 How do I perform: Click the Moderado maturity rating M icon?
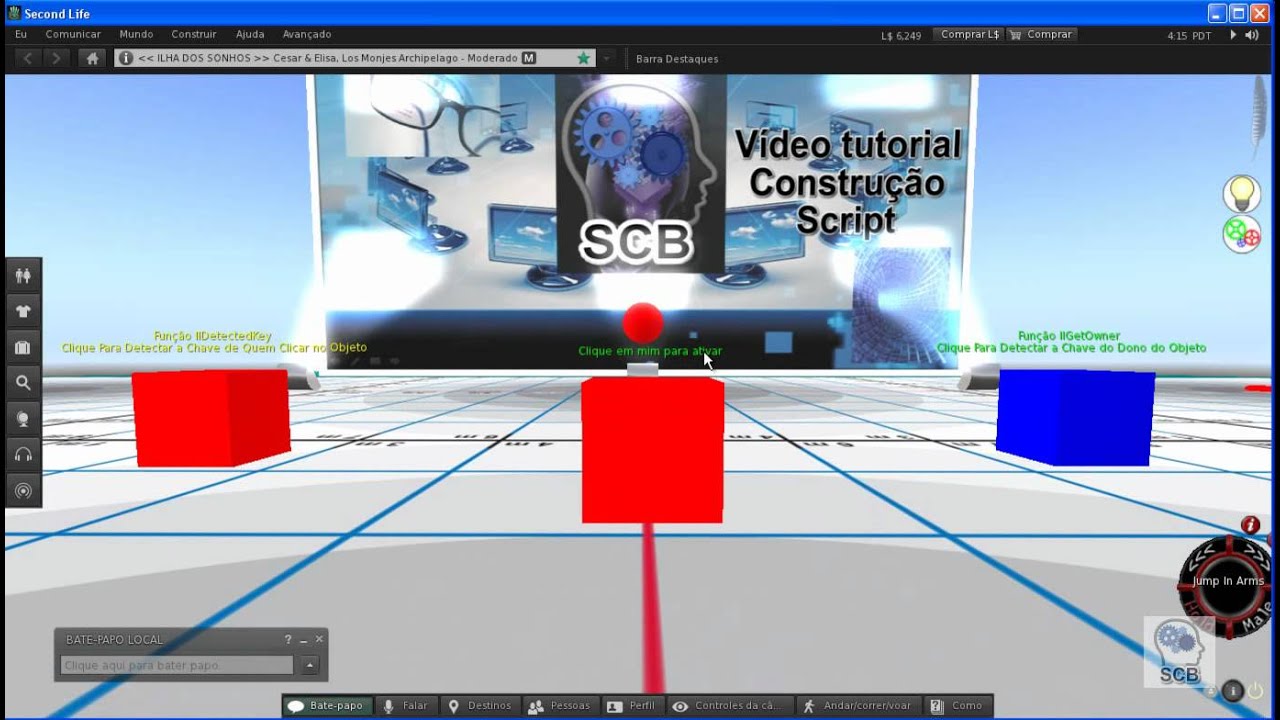529,58
